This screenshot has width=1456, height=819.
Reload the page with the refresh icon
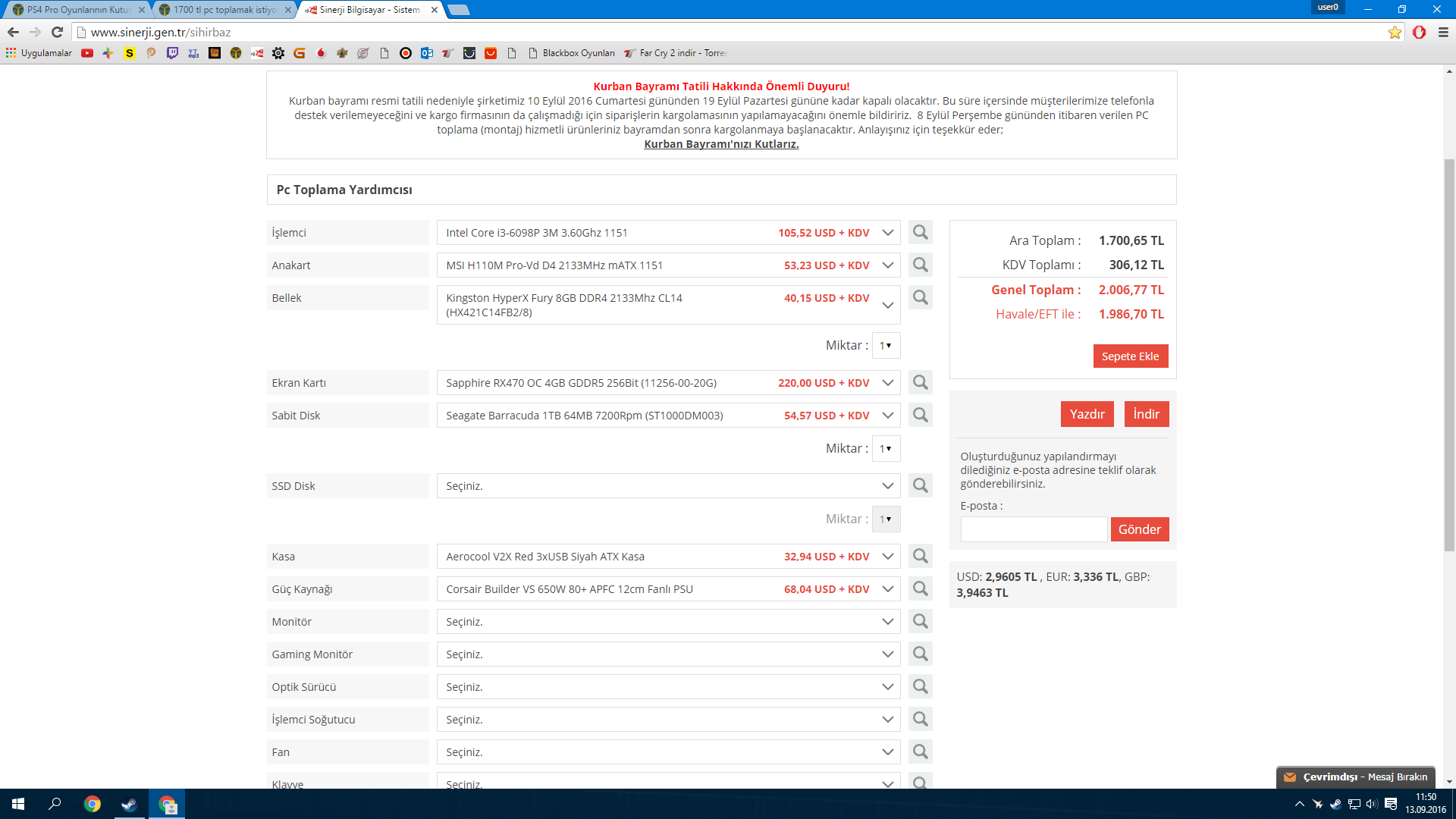coord(57,32)
